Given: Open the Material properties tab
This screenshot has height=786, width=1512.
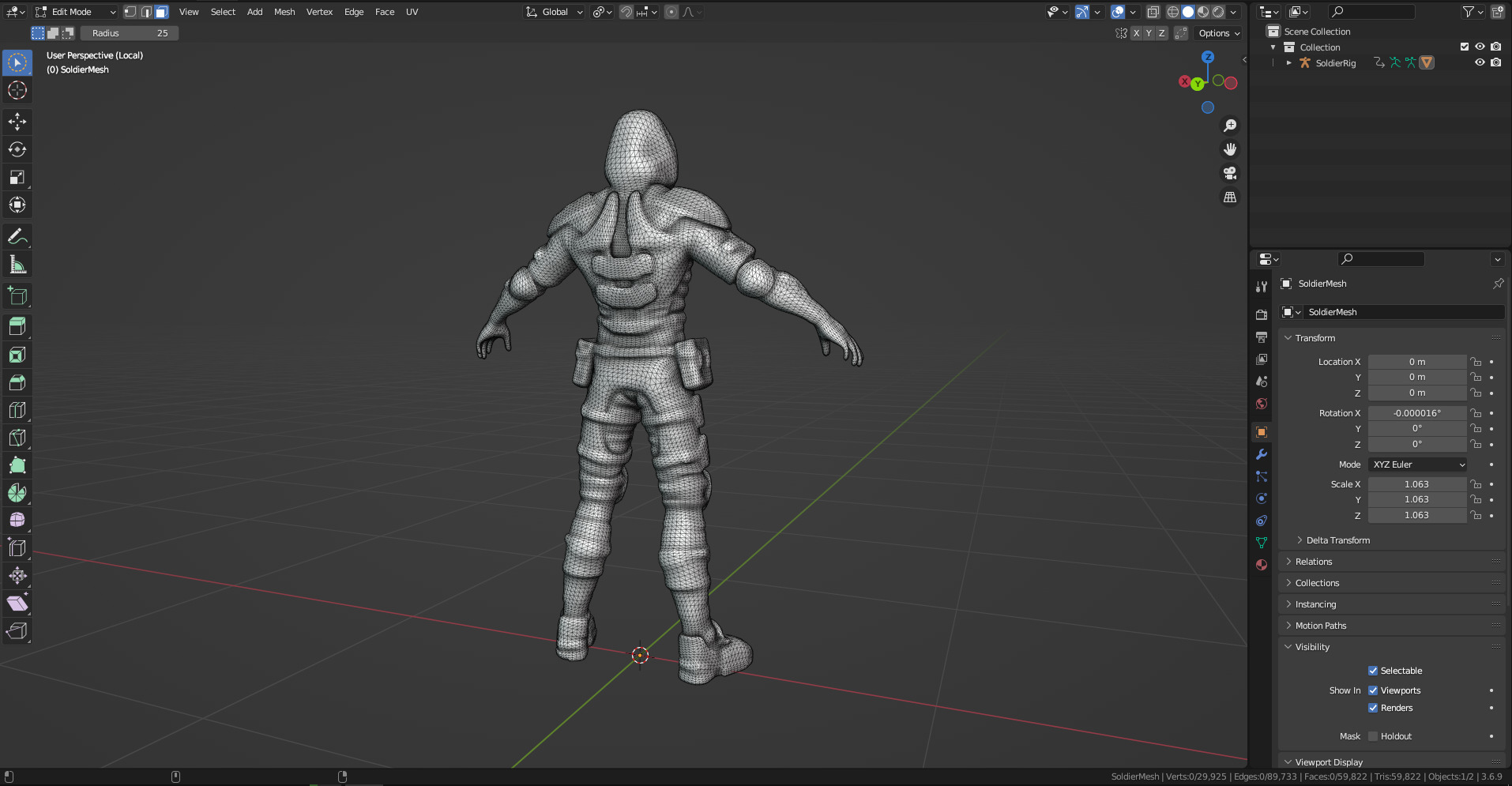Looking at the screenshot, I should point(1262,565).
